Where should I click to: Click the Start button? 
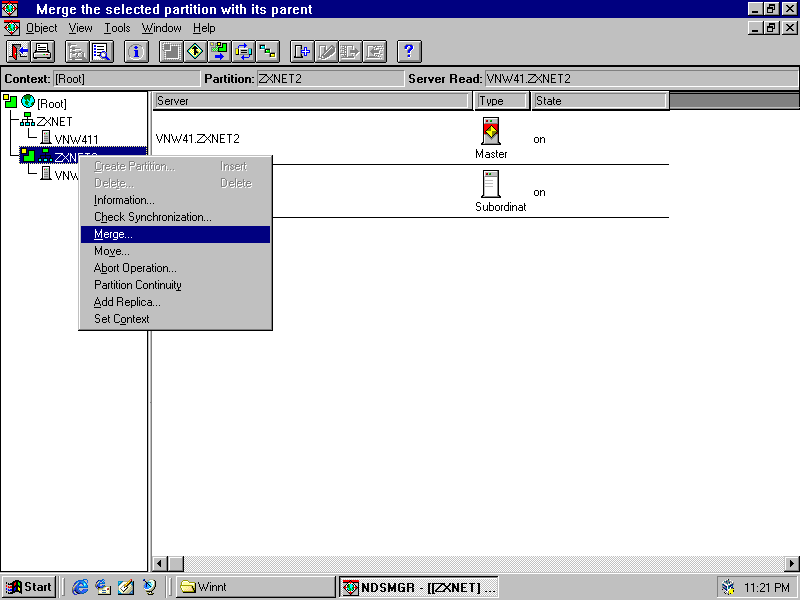tap(30, 587)
